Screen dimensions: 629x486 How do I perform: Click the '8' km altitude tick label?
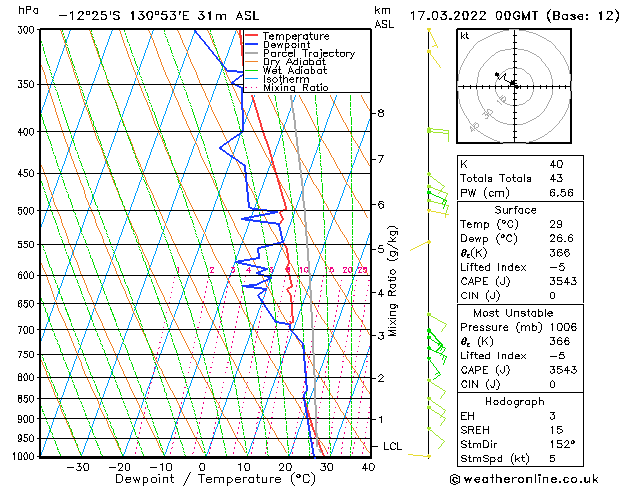coord(381,113)
